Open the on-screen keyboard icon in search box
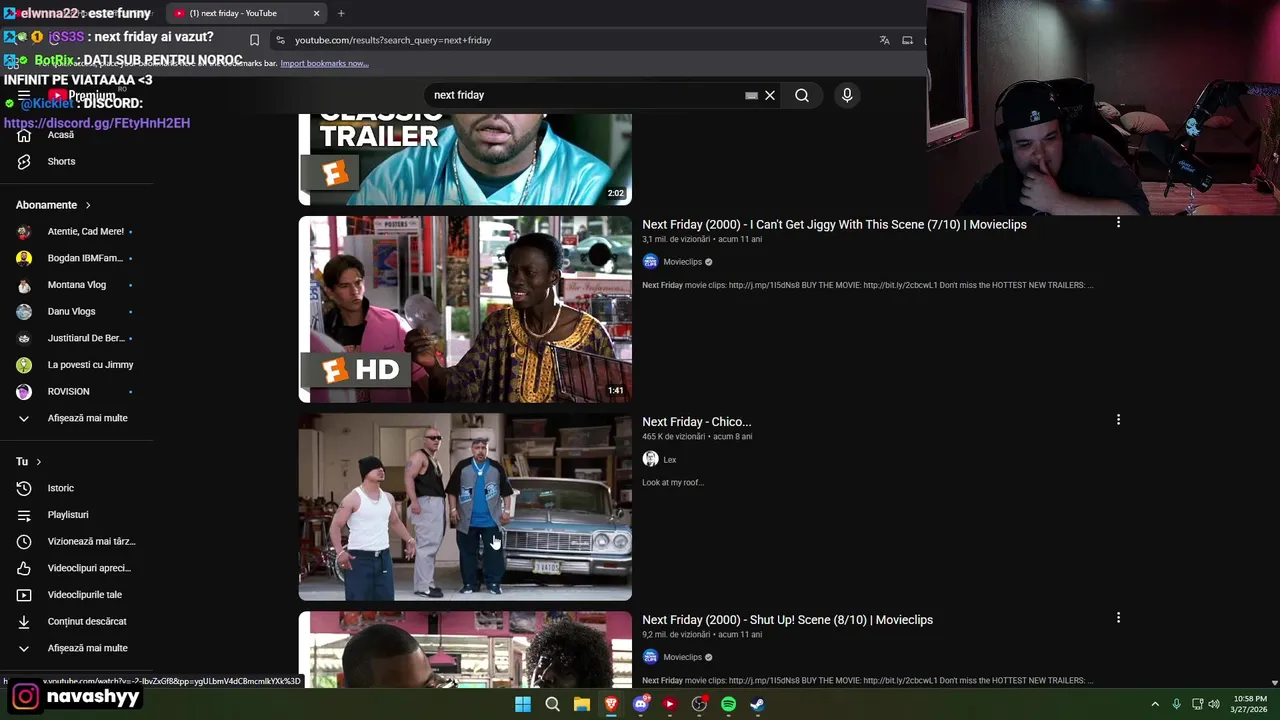Viewport: 1280px width, 720px height. [x=751, y=95]
